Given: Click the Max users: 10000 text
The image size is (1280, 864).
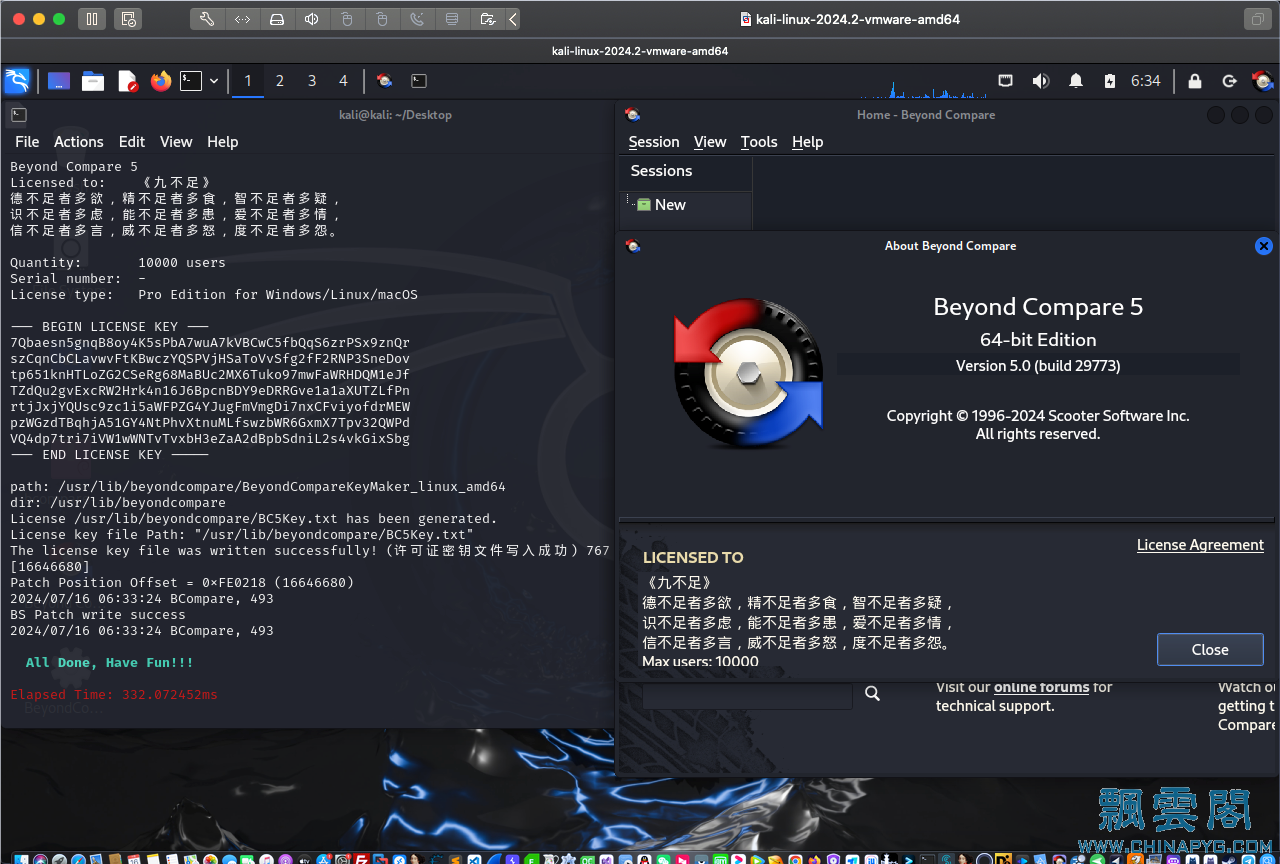Looking at the screenshot, I should pos(700,661).
